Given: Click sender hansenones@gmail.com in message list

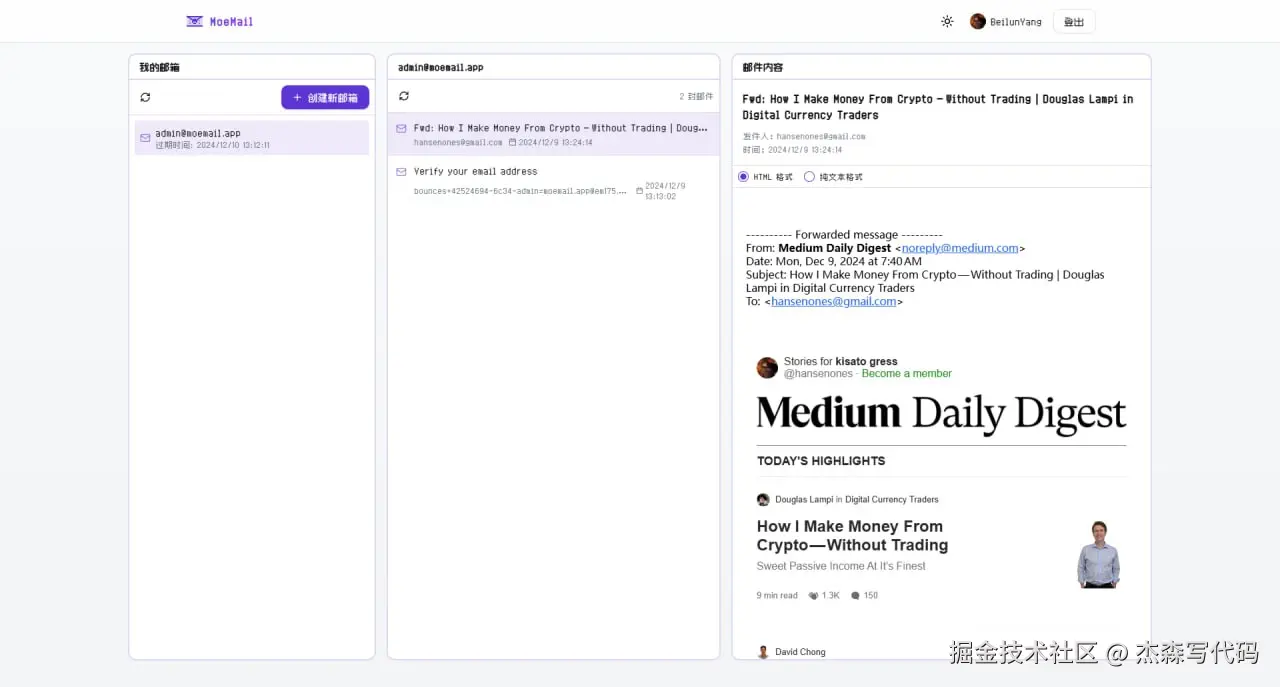Looking at the screenshot, I should 458,142.
